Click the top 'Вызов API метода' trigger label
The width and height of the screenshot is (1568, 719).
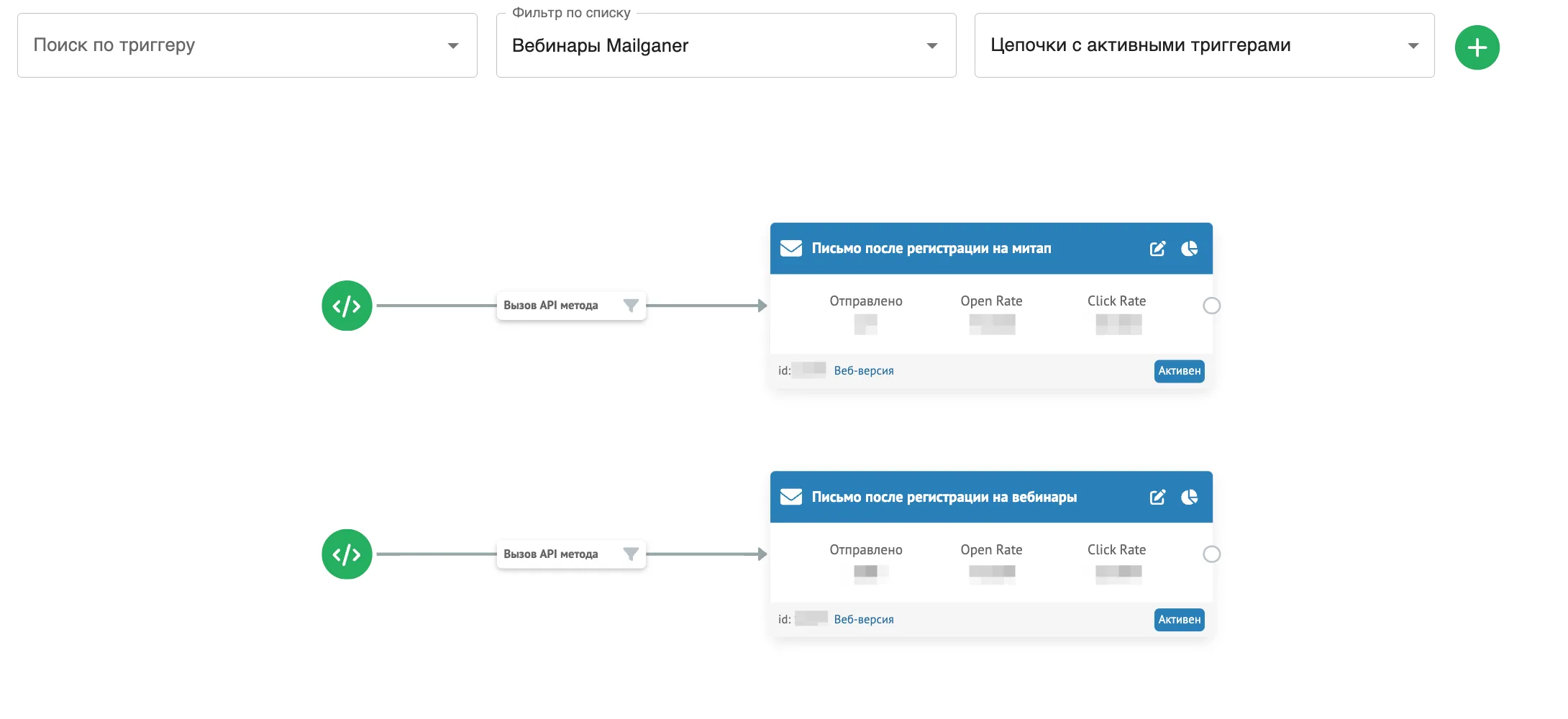coord(551,306)
